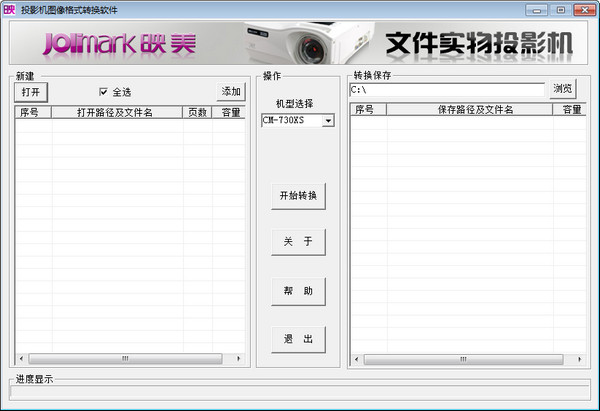Viewport: 600px width, 411px height.
Task: Browse save folder with 浏览 button
Action: 563,89
